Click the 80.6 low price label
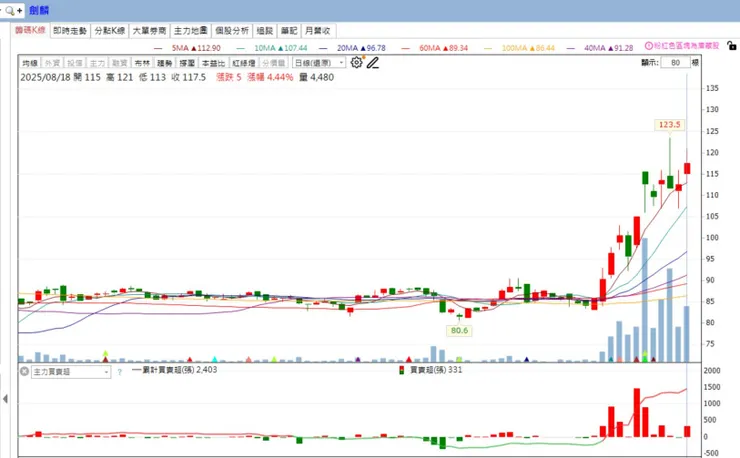The height and width of the screenshot is (458, 740). click(459, 331)
